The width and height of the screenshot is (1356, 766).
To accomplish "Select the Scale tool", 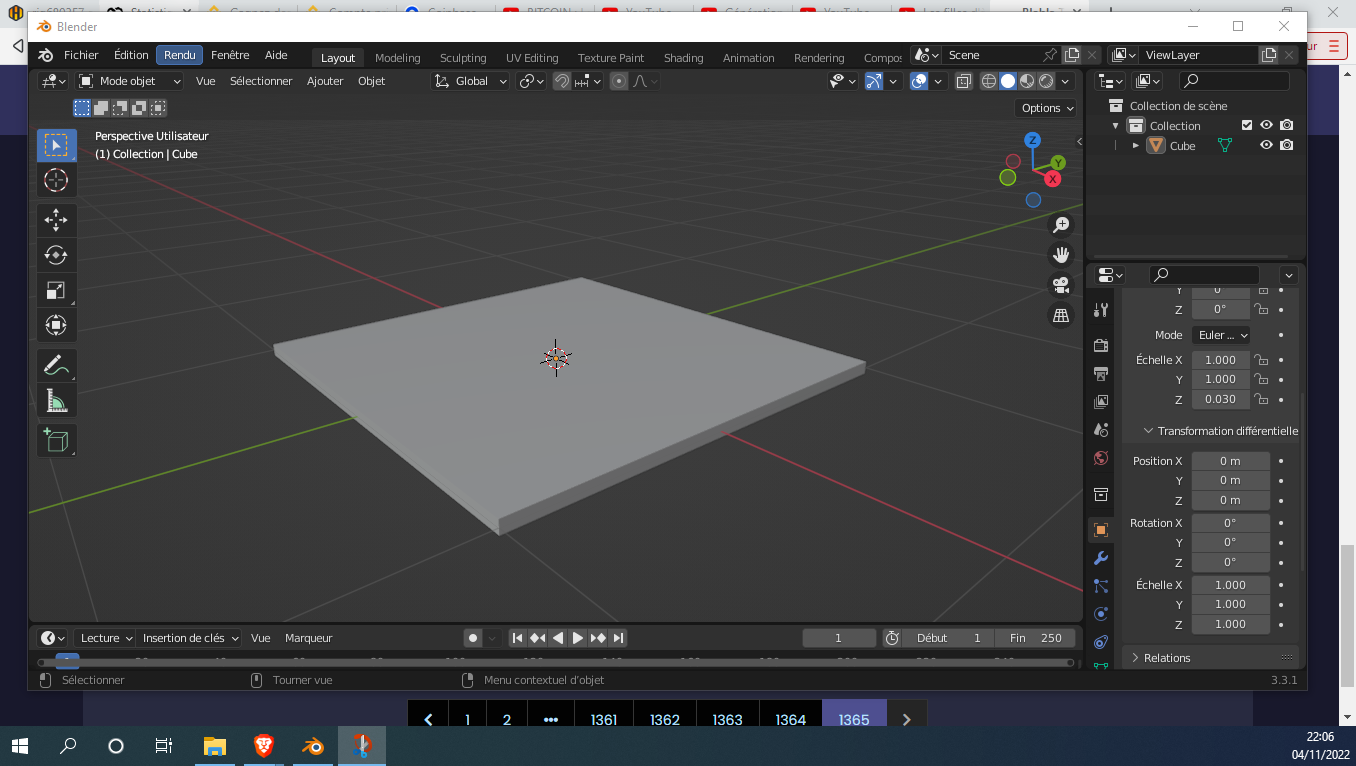I will click(x=56, y=290).
